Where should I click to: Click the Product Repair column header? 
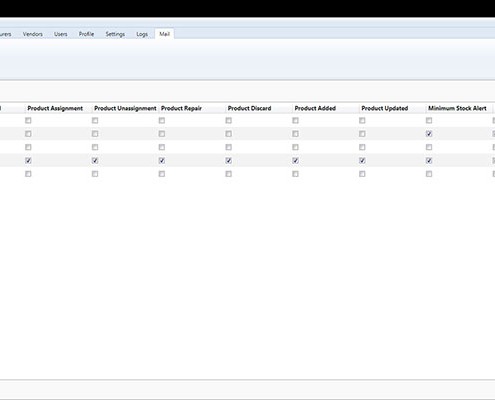pos(181,108)
